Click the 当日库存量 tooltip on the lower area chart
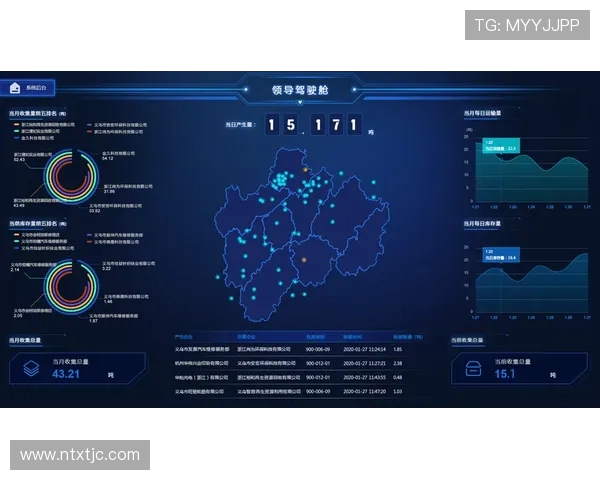600x480 pixels. [x=500, y=255]
